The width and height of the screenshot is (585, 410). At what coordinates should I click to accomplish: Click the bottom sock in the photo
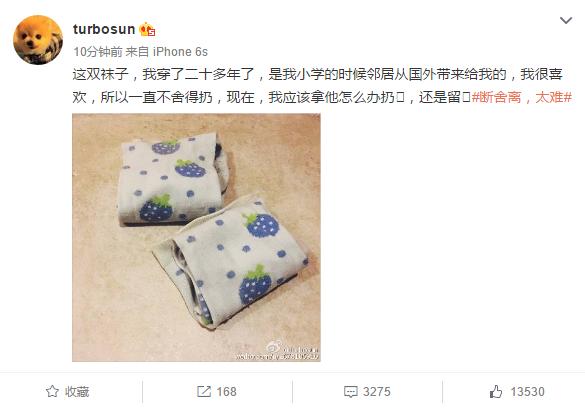coord(231,262)
